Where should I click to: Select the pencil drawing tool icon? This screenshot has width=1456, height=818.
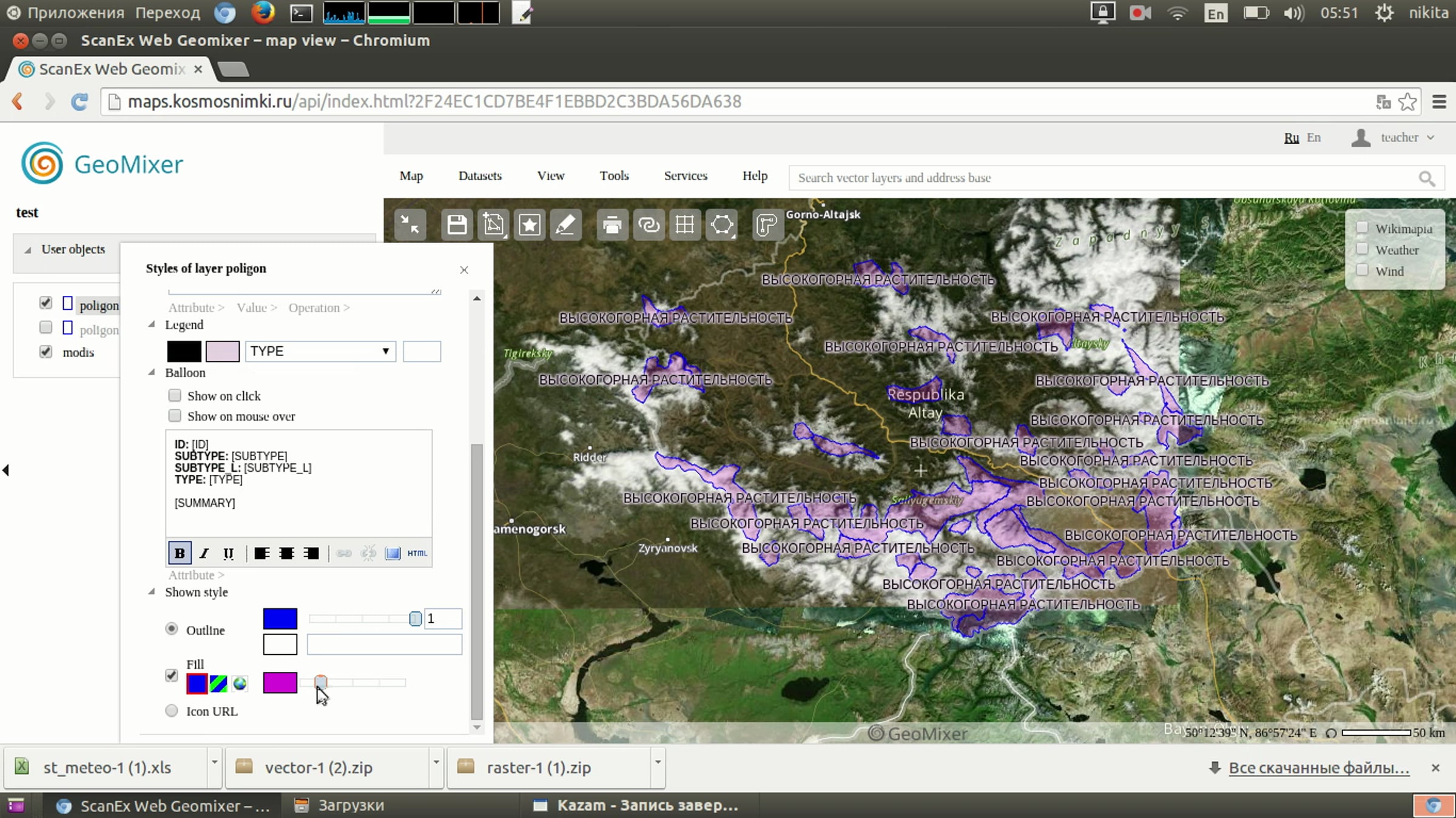point(565,225)
